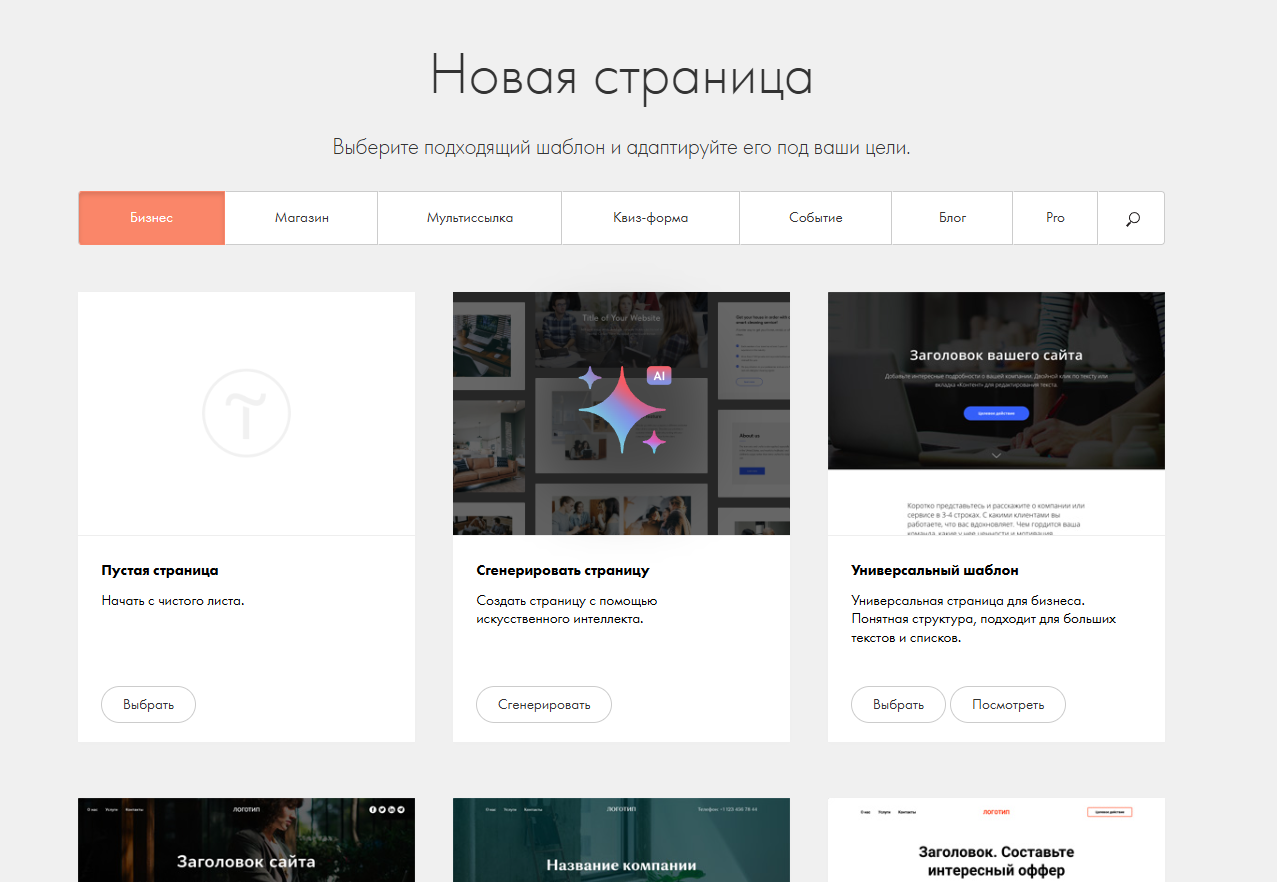Click the Tilda logo on the blank page preview
Image resolution: width=1277 pixels, height=882 pixels.
[x=246, y=412]
